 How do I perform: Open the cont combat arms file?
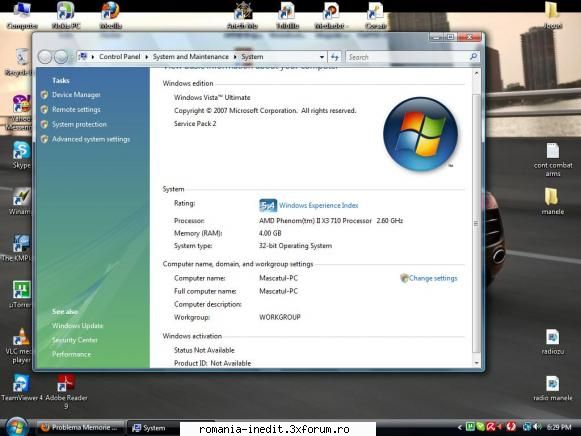pyautogui.click(x=553, y=160)
